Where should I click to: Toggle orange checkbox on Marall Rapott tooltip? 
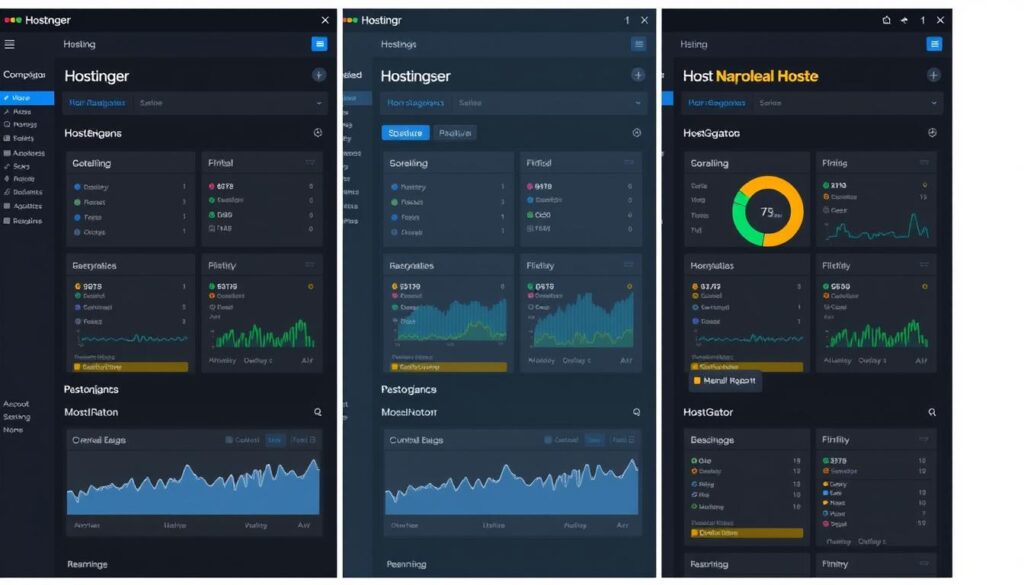[697, 381]
